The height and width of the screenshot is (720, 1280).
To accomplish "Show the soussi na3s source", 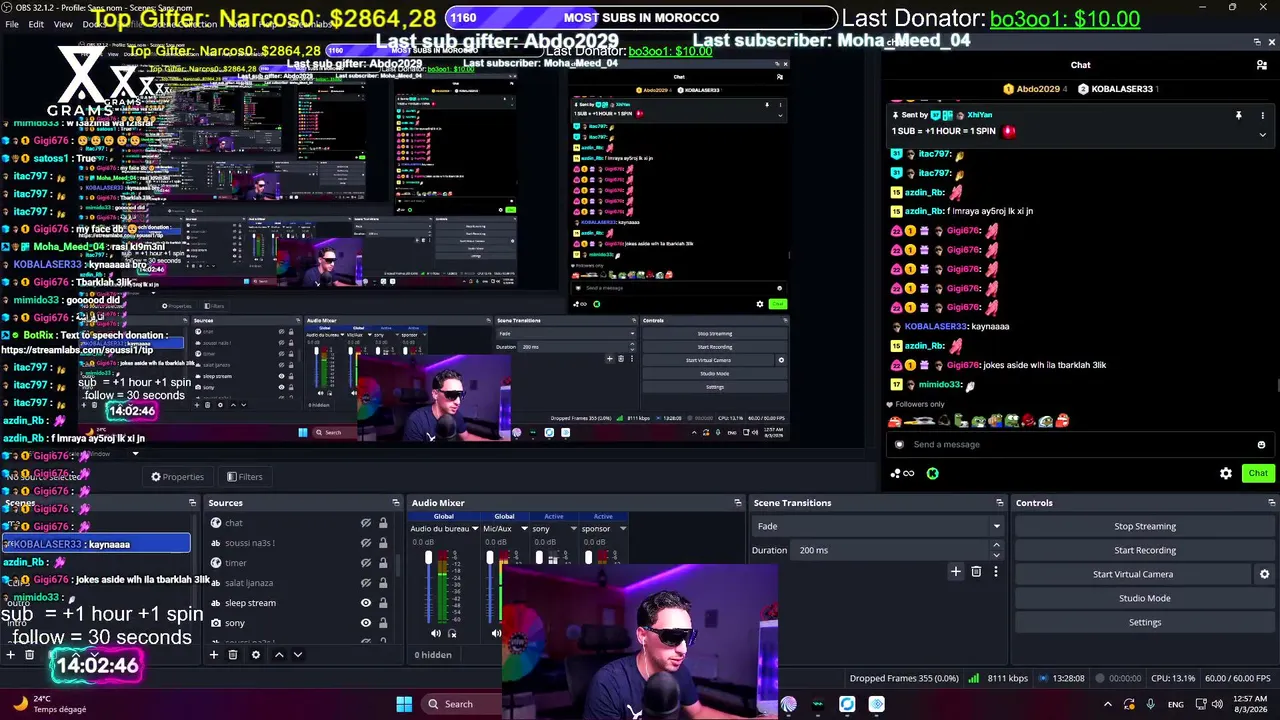I will pos(366,543).
